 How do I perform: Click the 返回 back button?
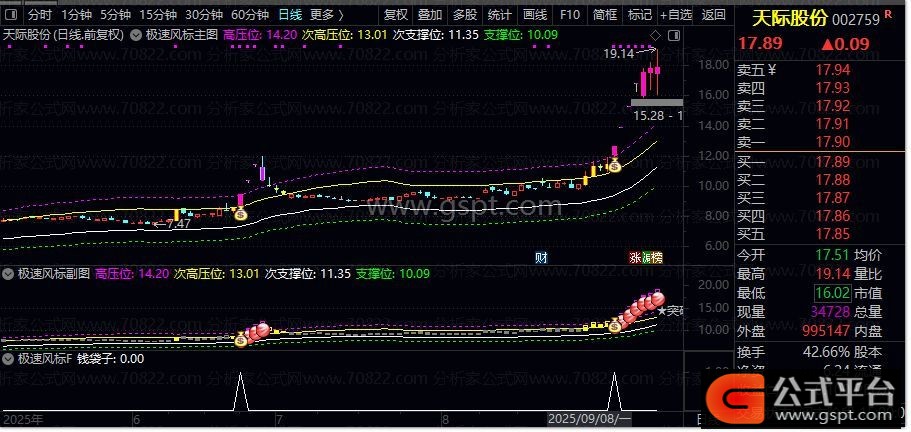point(713,15)
